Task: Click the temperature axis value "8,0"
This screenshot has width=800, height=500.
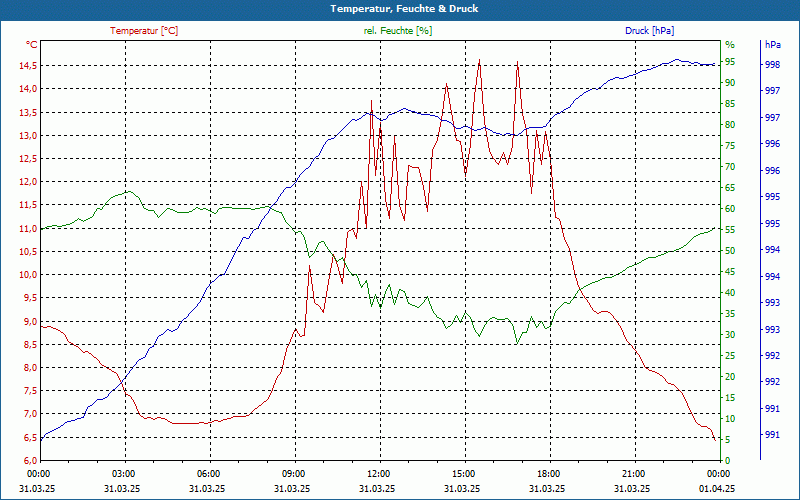Action: click(30, 368)
